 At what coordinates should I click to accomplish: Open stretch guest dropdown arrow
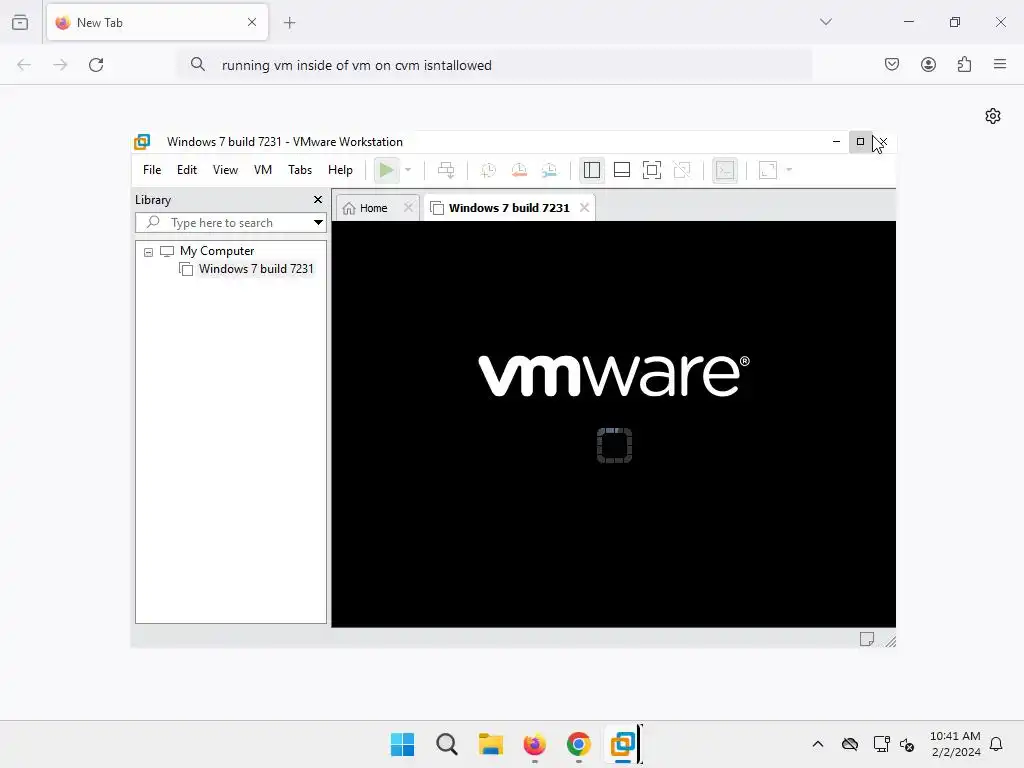tap(789, 170)
